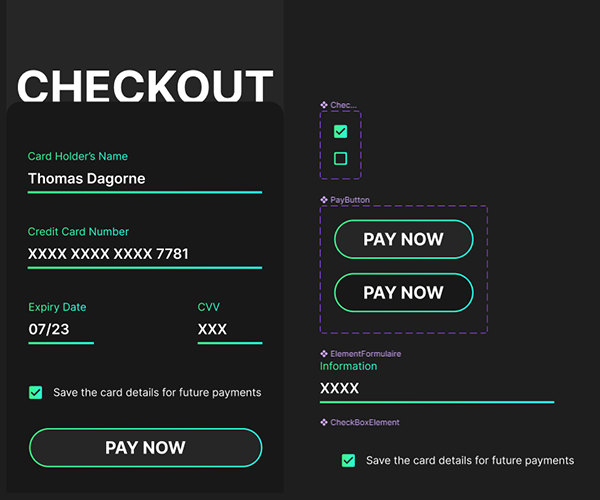Select the CheckBoxElement component label
This screenshot has width=600, height=500.
point(365,423)
